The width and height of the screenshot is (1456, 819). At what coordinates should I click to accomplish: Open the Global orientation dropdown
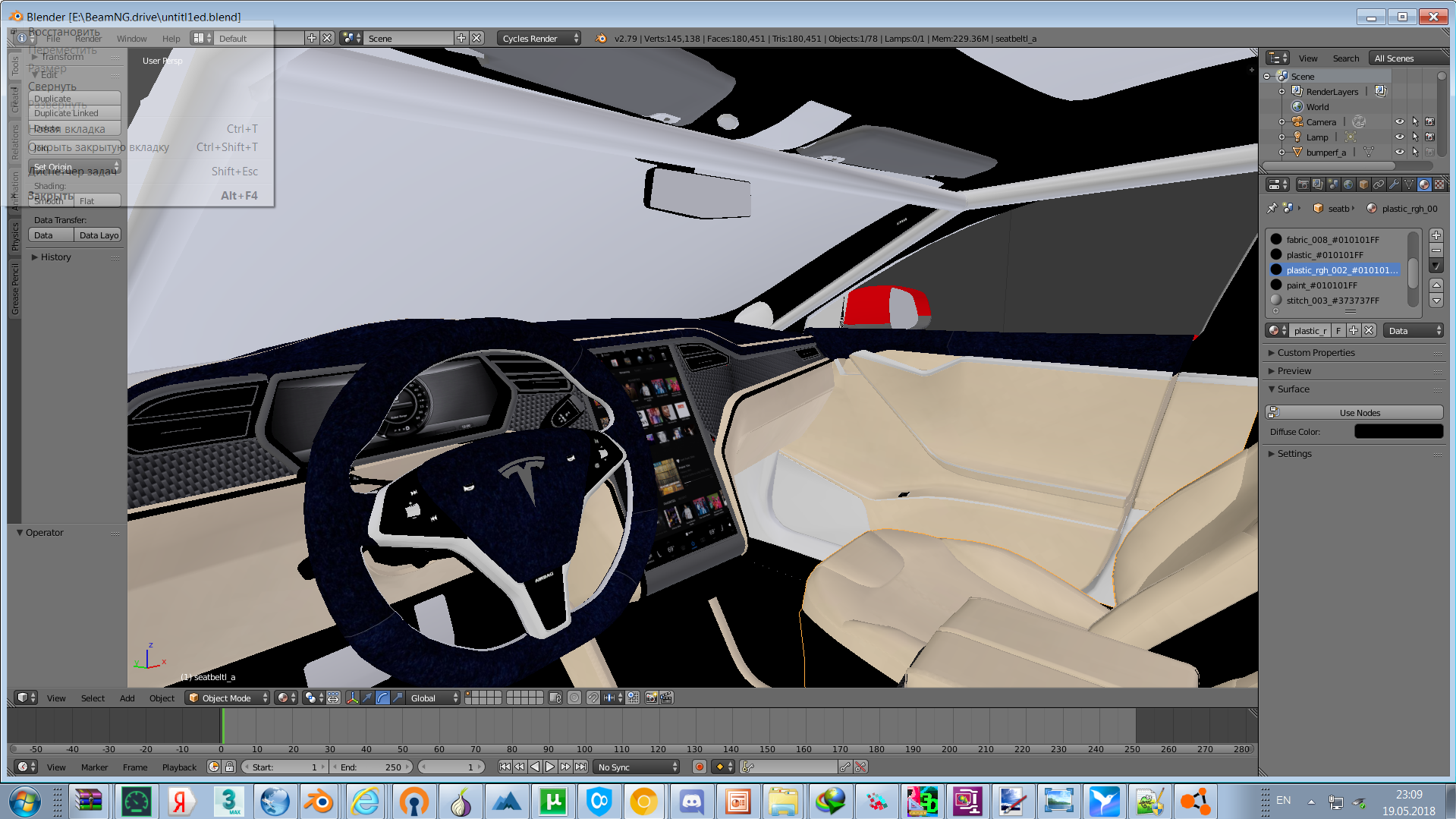[433, 698]
